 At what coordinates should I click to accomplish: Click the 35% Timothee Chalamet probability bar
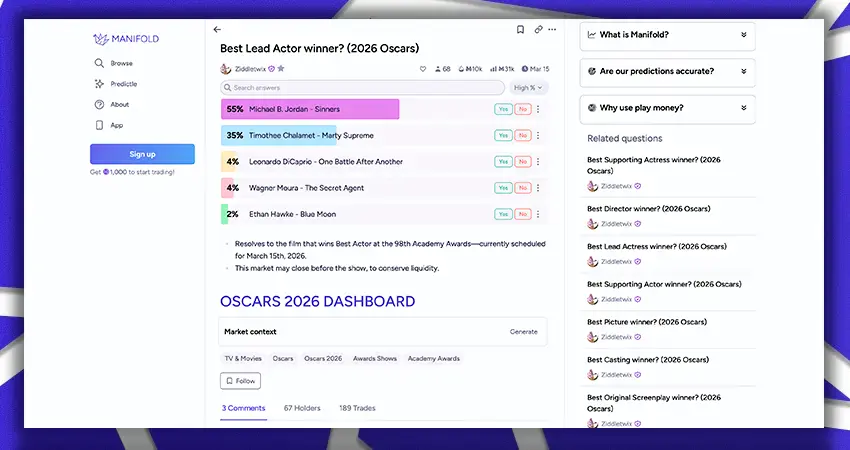click(279, 136)
